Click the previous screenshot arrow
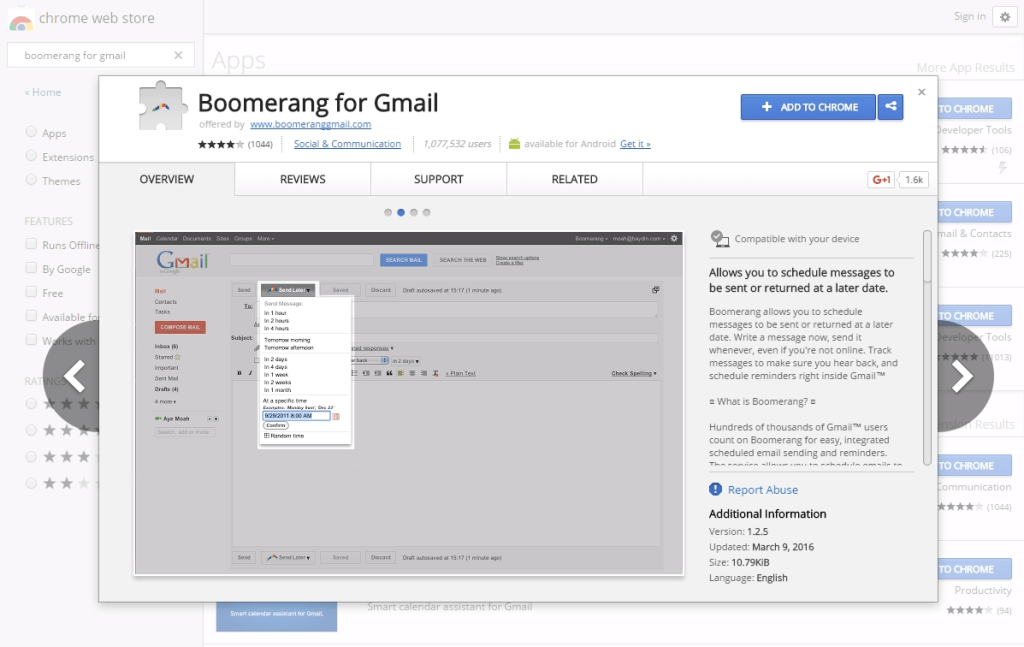 pos(72,375)
